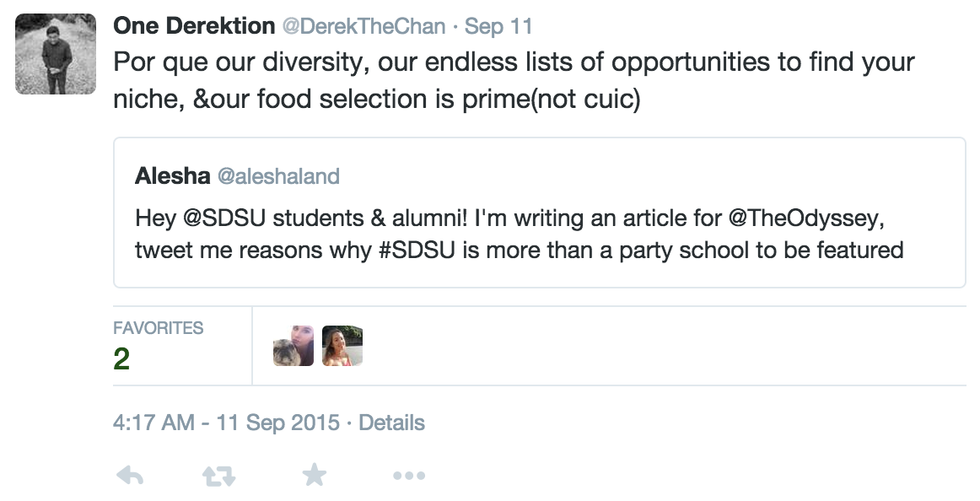Retweet this tweet using the retweet icon
Image resolution: width=980 pixels, height=501 pixels.
pos(218,476)
